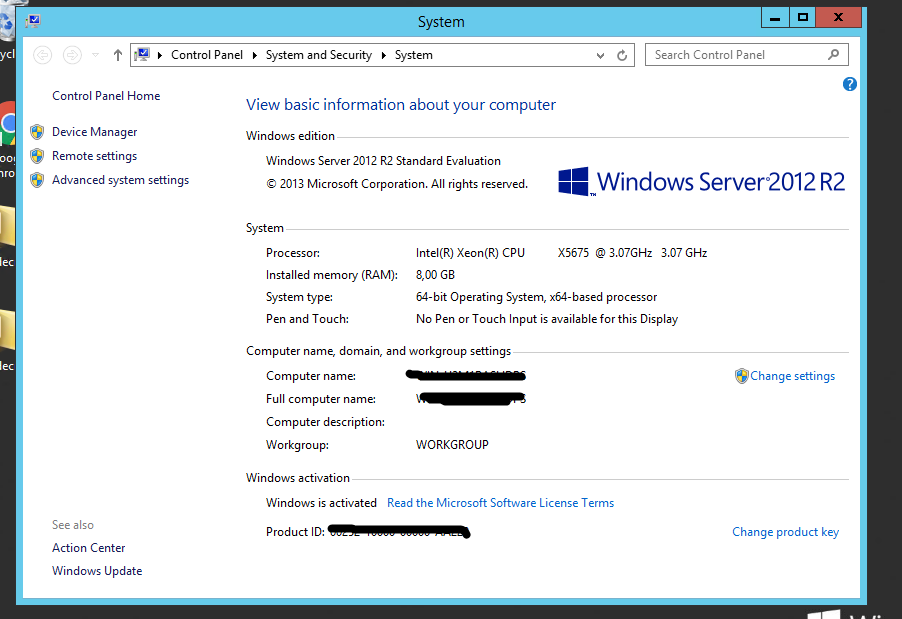Click the No Pen or Touch Input text
Image resolution: width=902 pixels, height=619 pixels.
click(x=546, y=319)
